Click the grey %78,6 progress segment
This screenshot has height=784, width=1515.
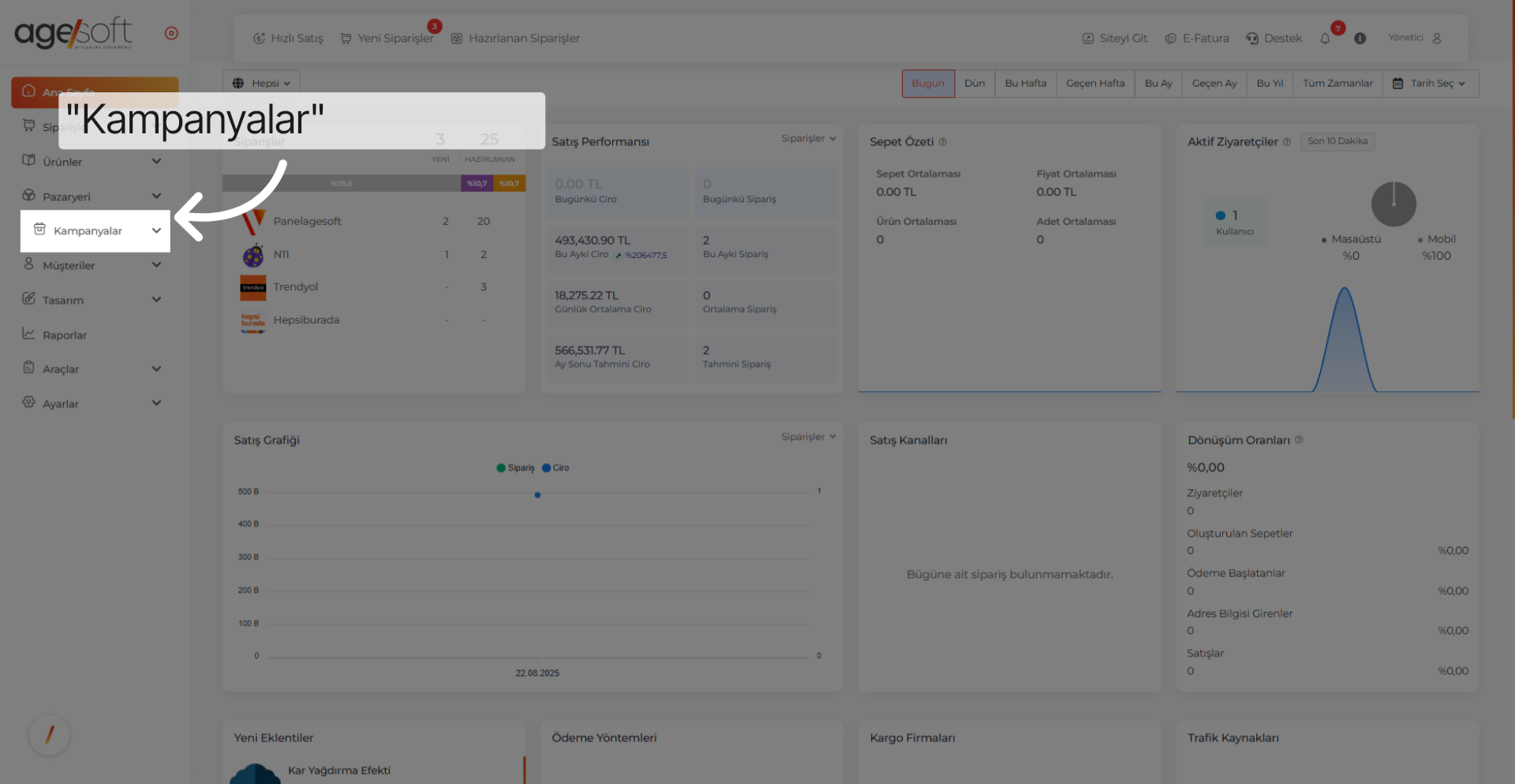(x=342, y=184)
